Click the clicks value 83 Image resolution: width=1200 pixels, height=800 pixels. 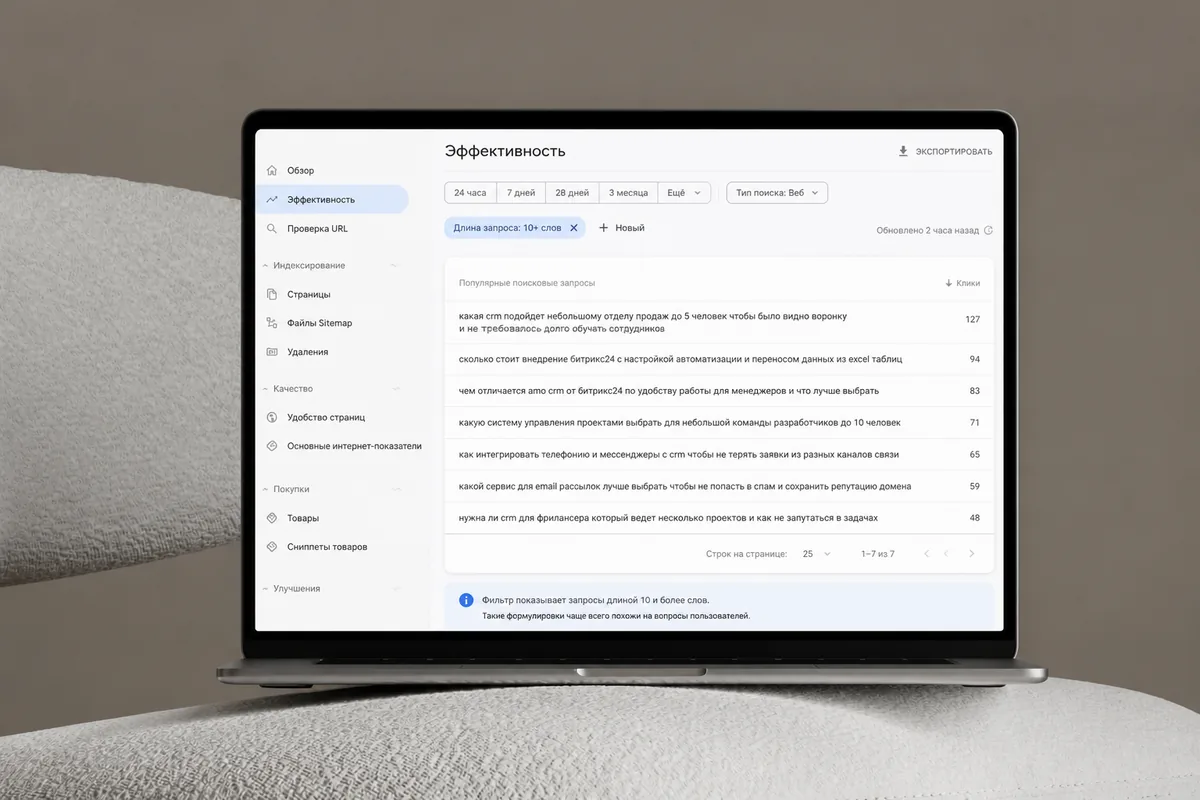[975, 391]
